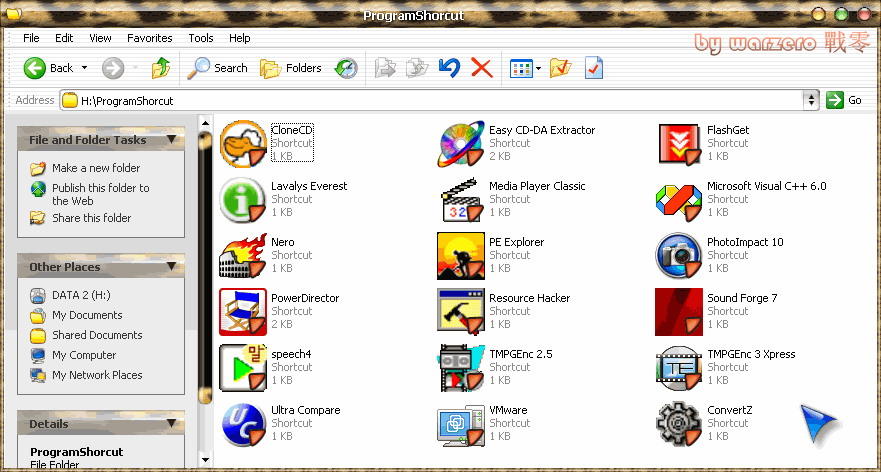Open the CloneCD shortcut icon
The width and height of the screenshot is (881, 472).
(243, 143)
